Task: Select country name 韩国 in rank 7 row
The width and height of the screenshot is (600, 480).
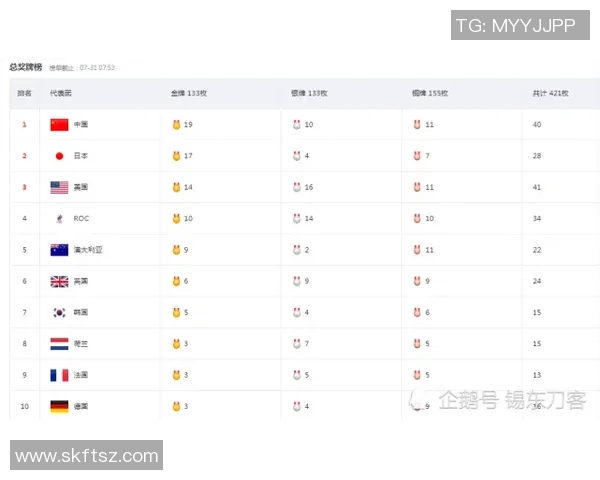Action: pos(81,313)
